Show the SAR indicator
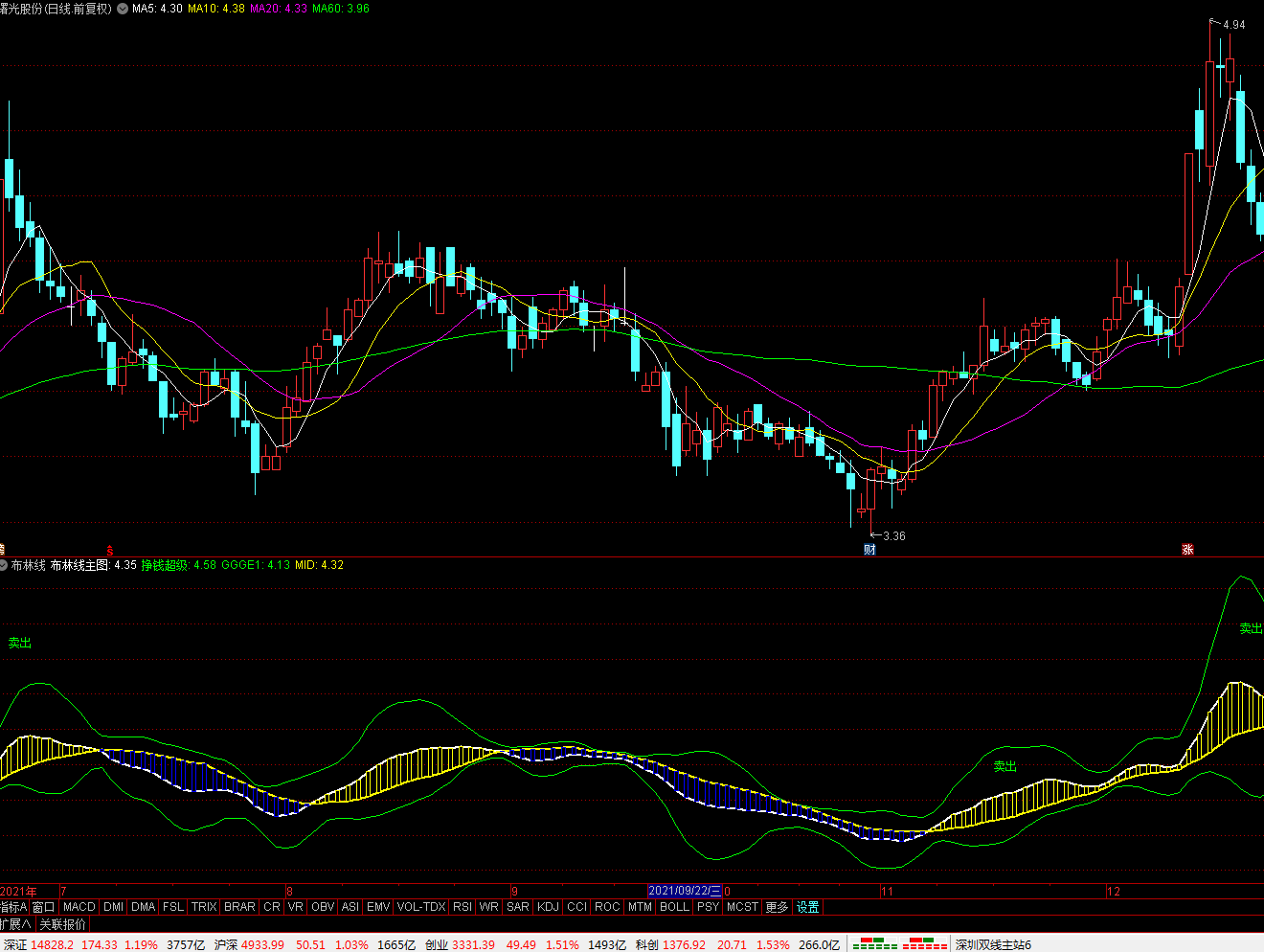 tap(518, 907)
